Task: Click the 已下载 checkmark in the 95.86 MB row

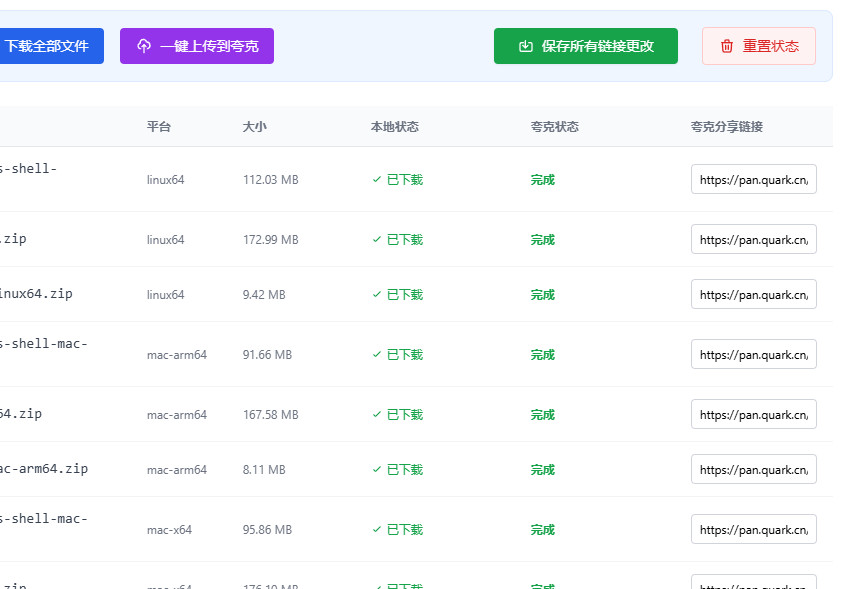Action: click(x=376, y=530)
